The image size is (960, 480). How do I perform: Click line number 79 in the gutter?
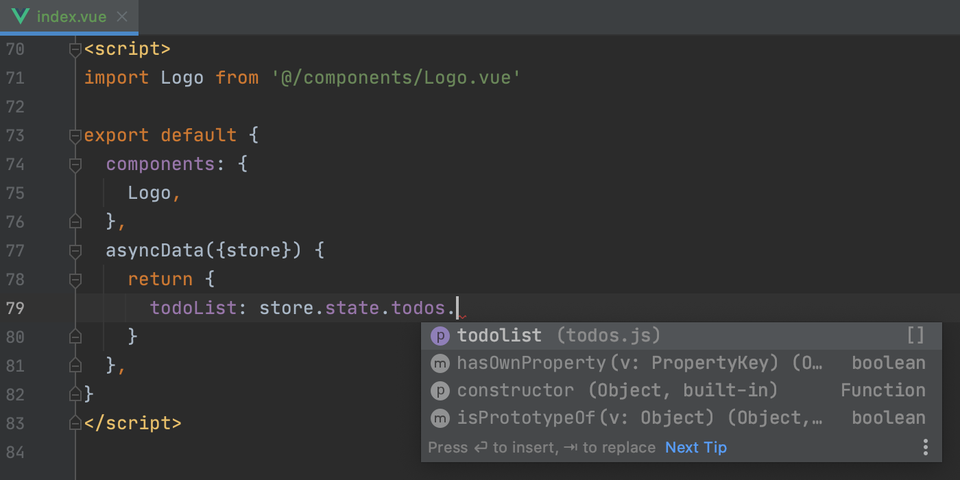point(15,308)
